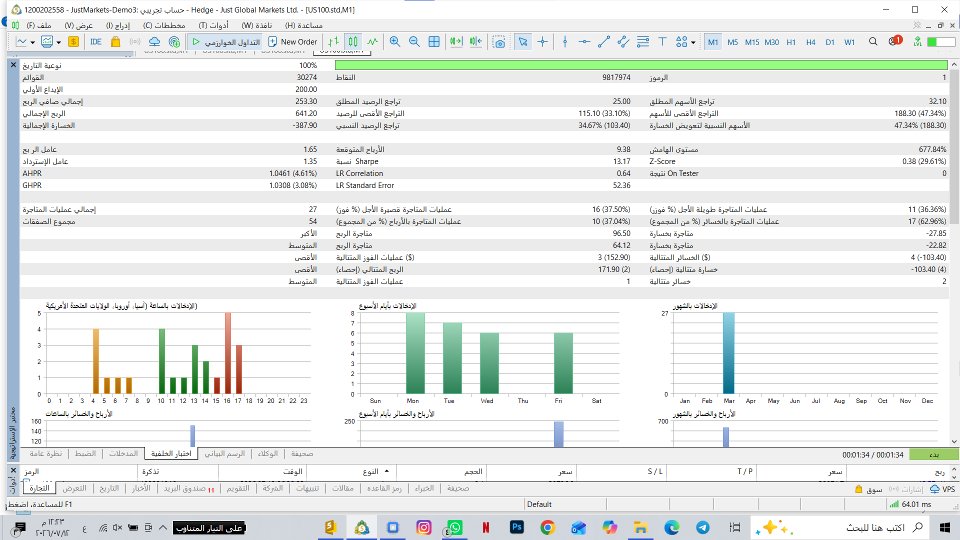960x540 pixels.
Task: Tile chart windows grid icon
Action: [x=434, y=42]
